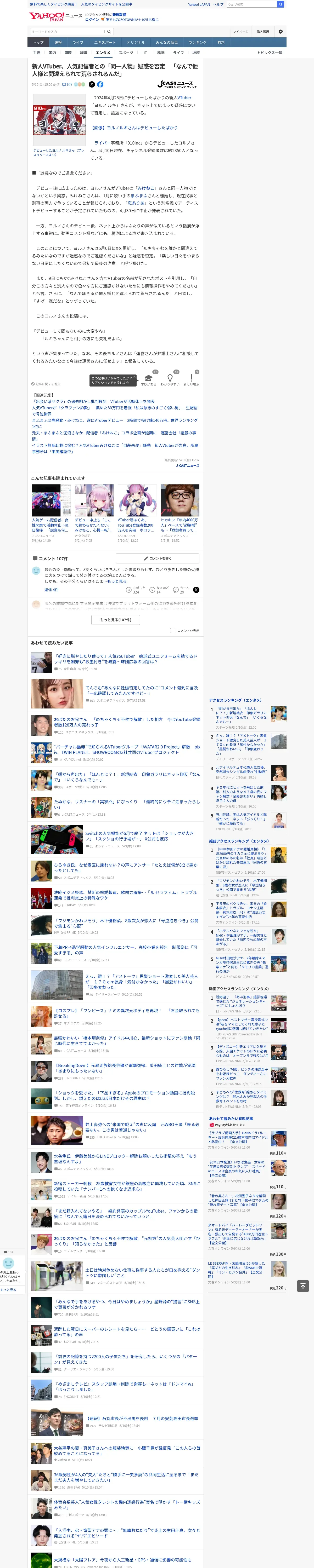Open the 【画像】ヨルノルキさんはデビューしたばかり link
314x1568 pixels.
(135, 128)
